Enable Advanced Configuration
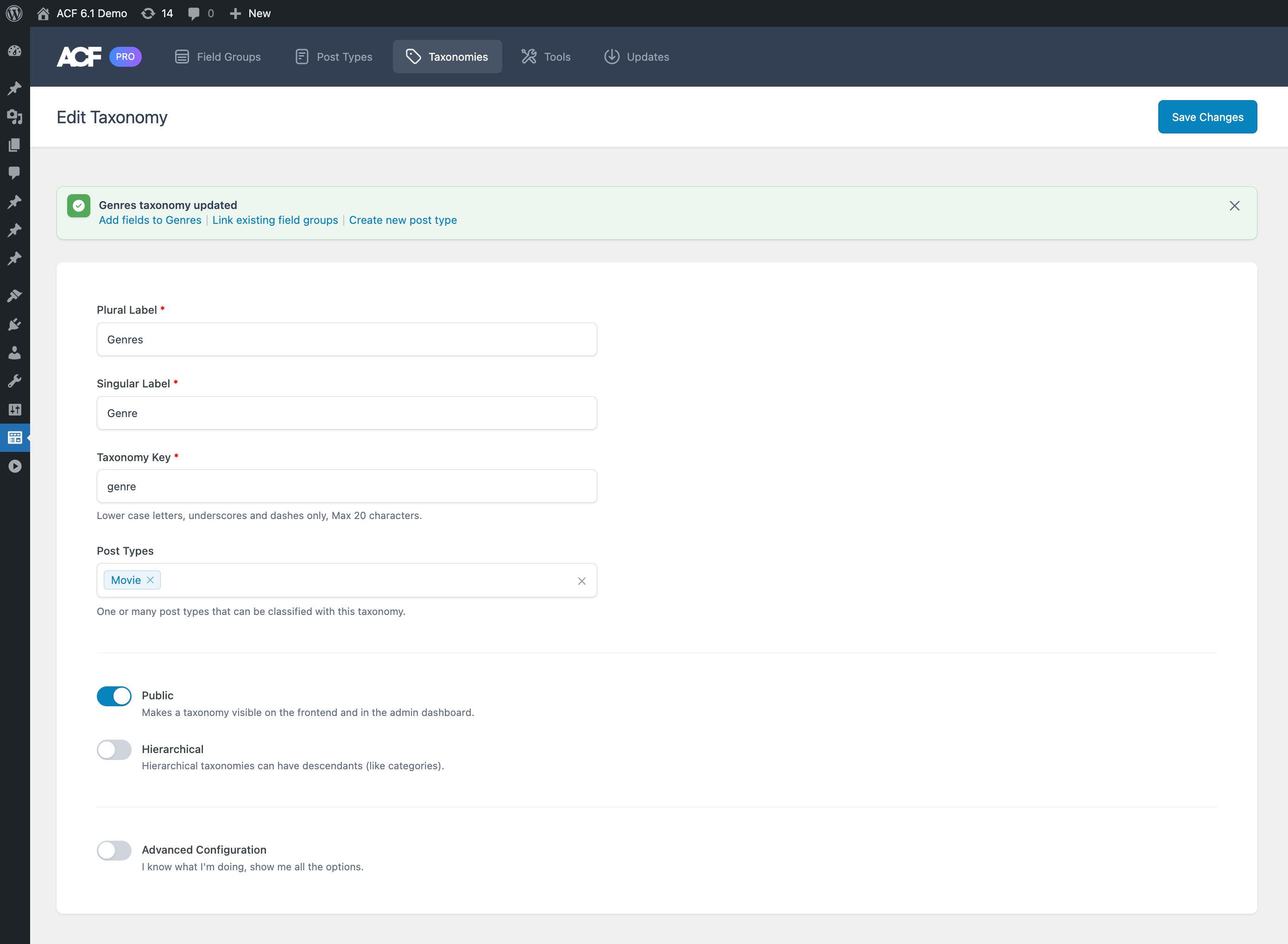1288x944 pixels. [x=114, y=850]
